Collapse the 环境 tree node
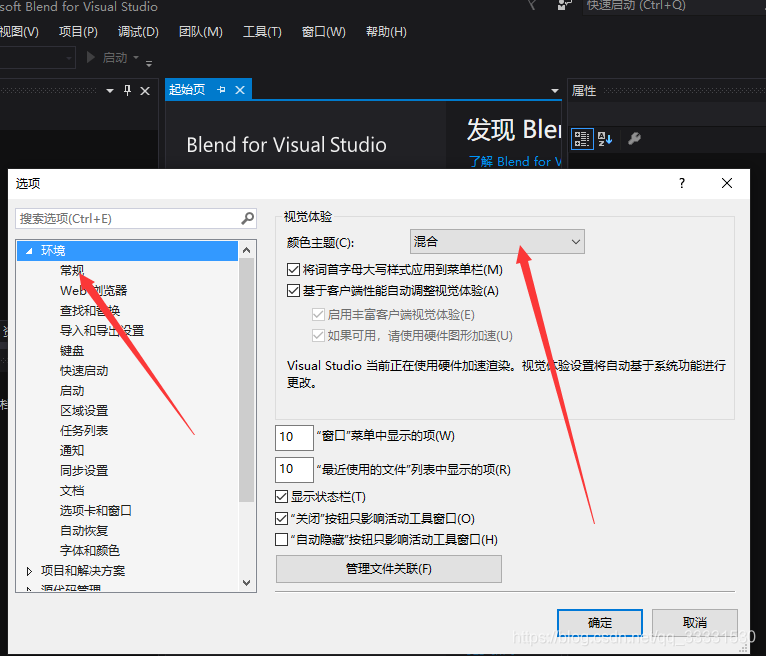 [29, 251]
